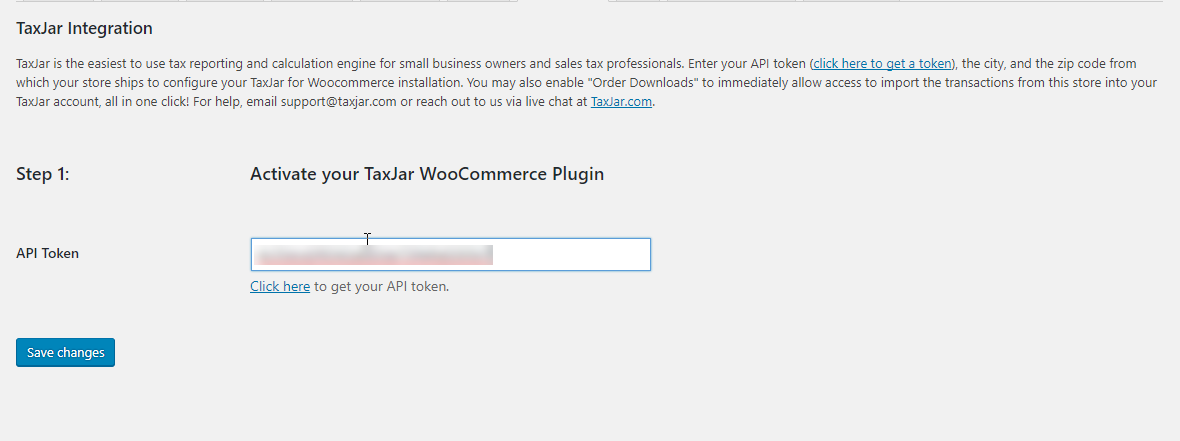Viewport: 1180px width, 441px height.
Task: Click the support@taxjar.com email text
Action: click(339, 102)
